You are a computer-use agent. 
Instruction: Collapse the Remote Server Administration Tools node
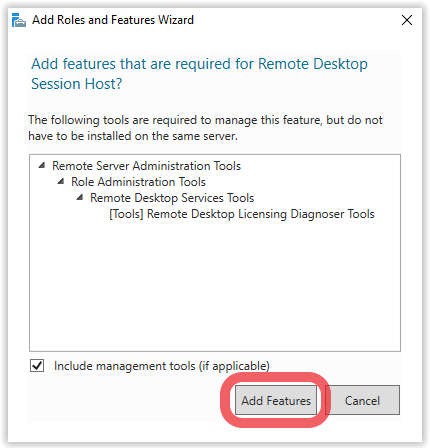[x=42, y=165]
